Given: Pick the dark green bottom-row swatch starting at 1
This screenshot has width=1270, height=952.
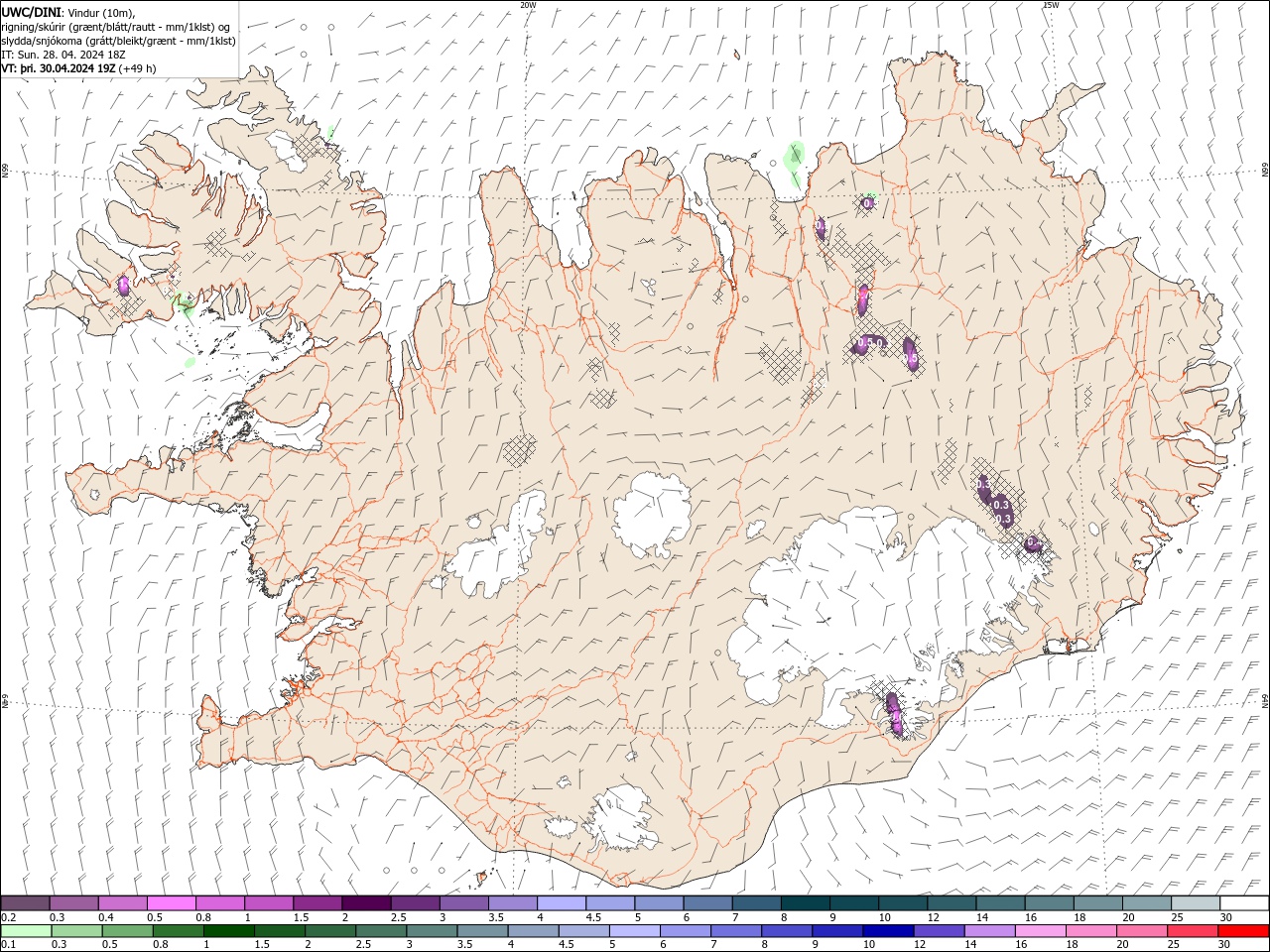Looking at the screenshot, I should point(228,931).
